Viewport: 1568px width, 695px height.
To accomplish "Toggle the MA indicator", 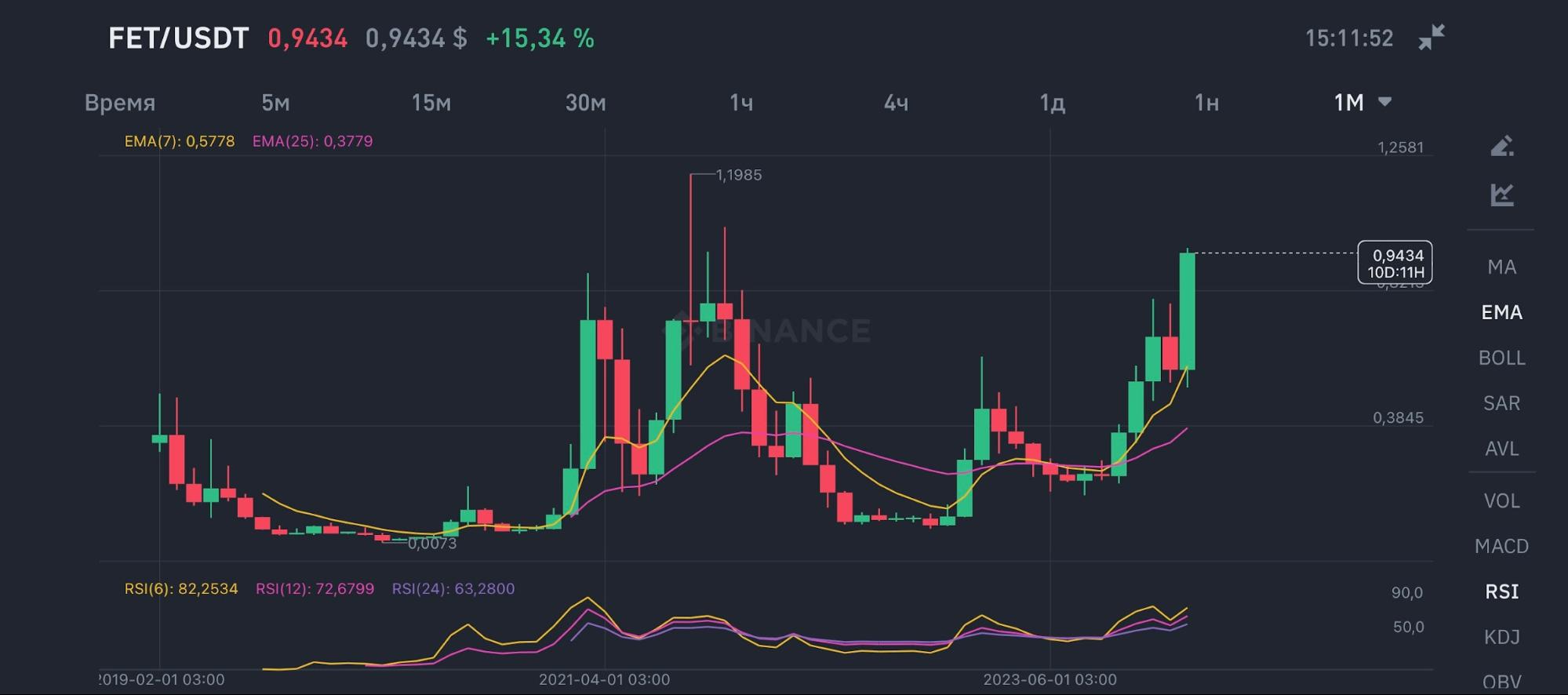I will (1501, 267).
